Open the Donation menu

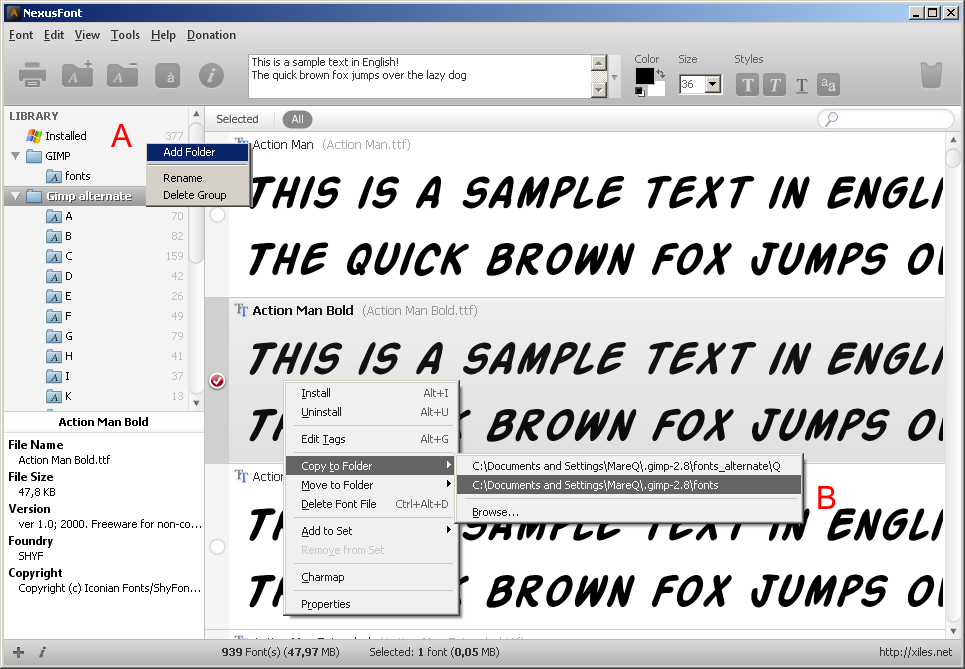pos(211,35)
